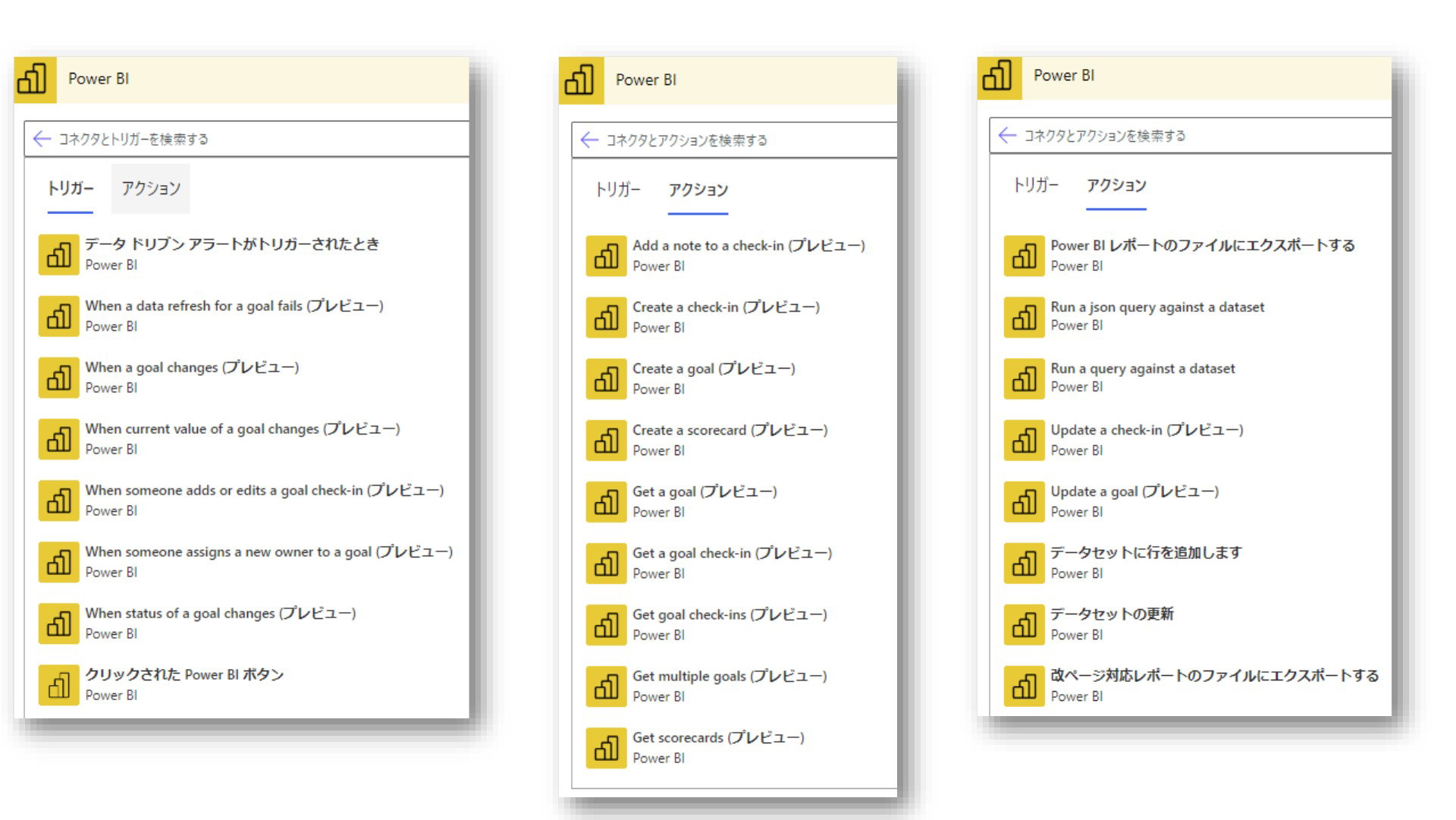Pick 'Create a goal (プレビュー)' action text

[x=714, y=369]
